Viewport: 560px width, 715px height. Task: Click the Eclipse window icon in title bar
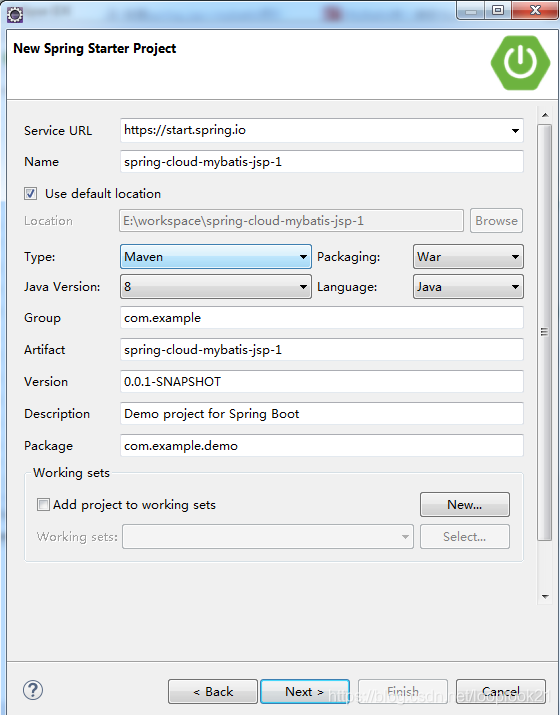point(15,15)
